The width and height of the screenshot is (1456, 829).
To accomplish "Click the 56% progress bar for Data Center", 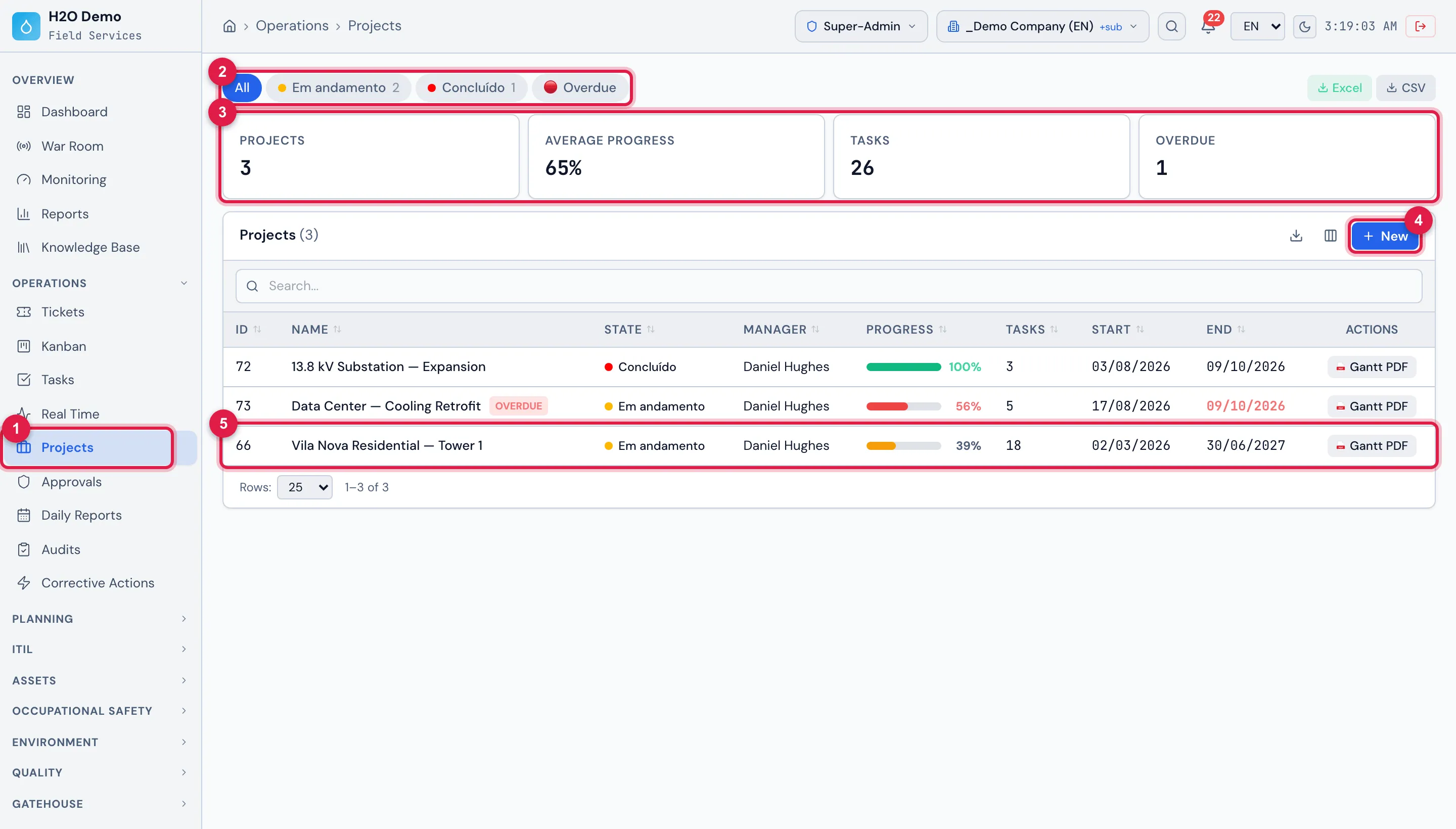I will [x=903, y=406].
